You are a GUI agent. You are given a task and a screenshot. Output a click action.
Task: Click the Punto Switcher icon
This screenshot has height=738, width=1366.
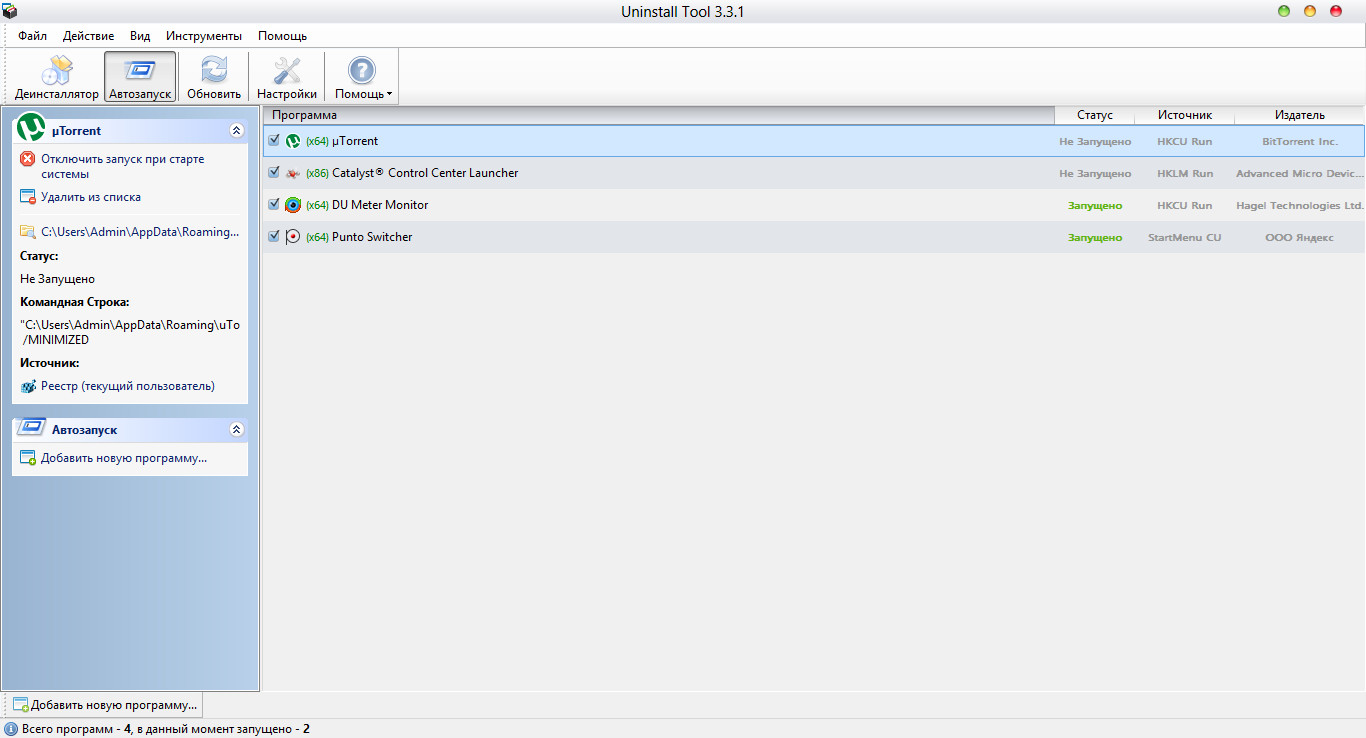click(x=293, y=237)
